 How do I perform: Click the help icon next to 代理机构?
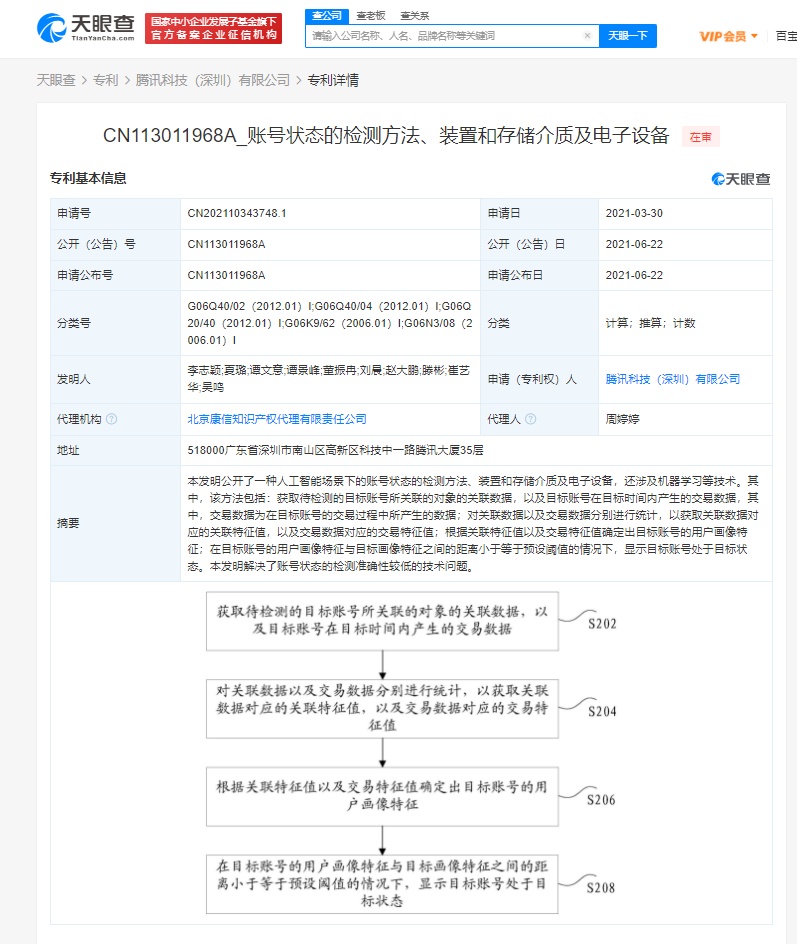111,419
